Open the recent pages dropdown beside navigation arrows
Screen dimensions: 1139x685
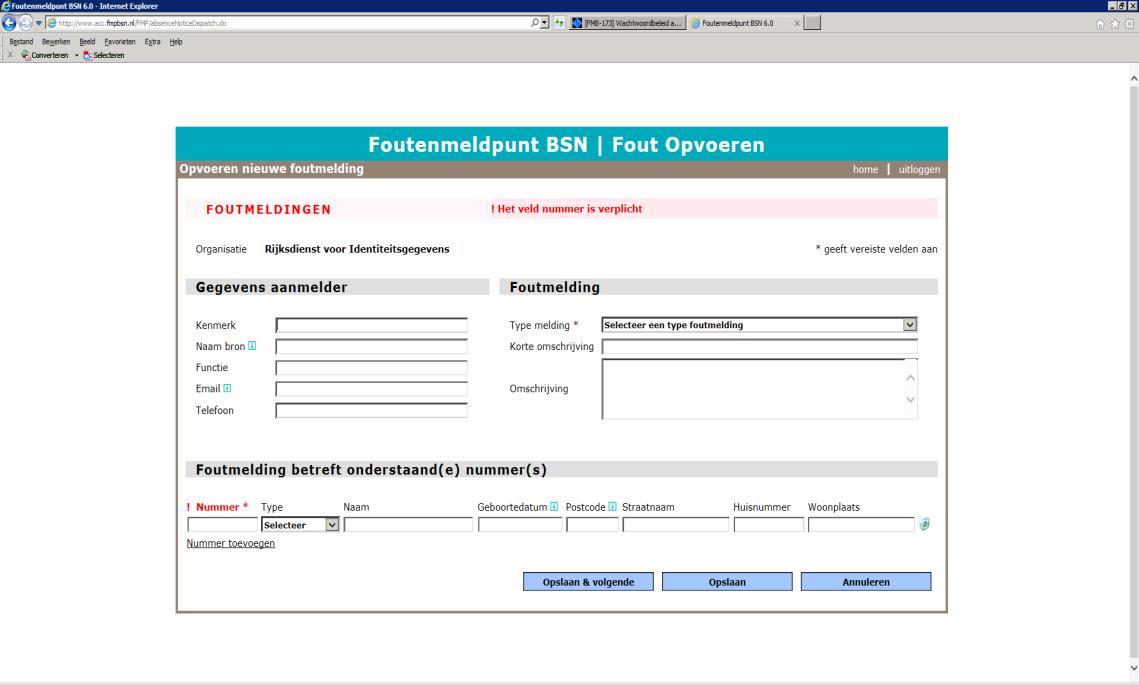tap(38, 23)
